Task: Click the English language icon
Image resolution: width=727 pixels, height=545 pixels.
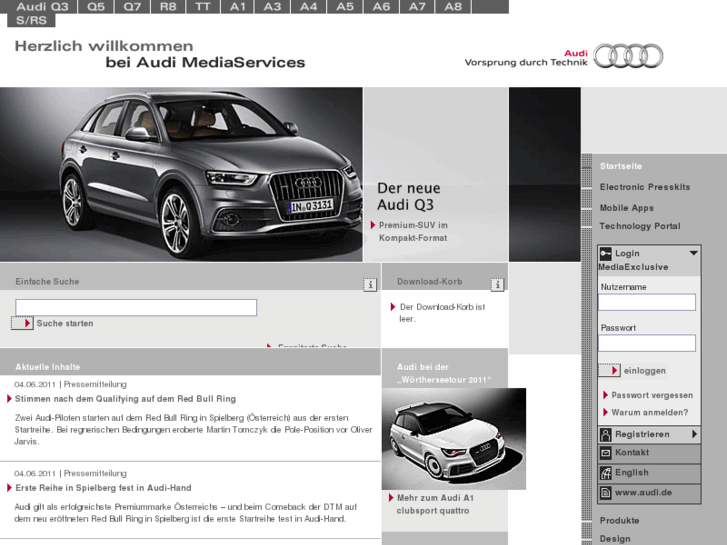Action: click(x=606, y=473)
